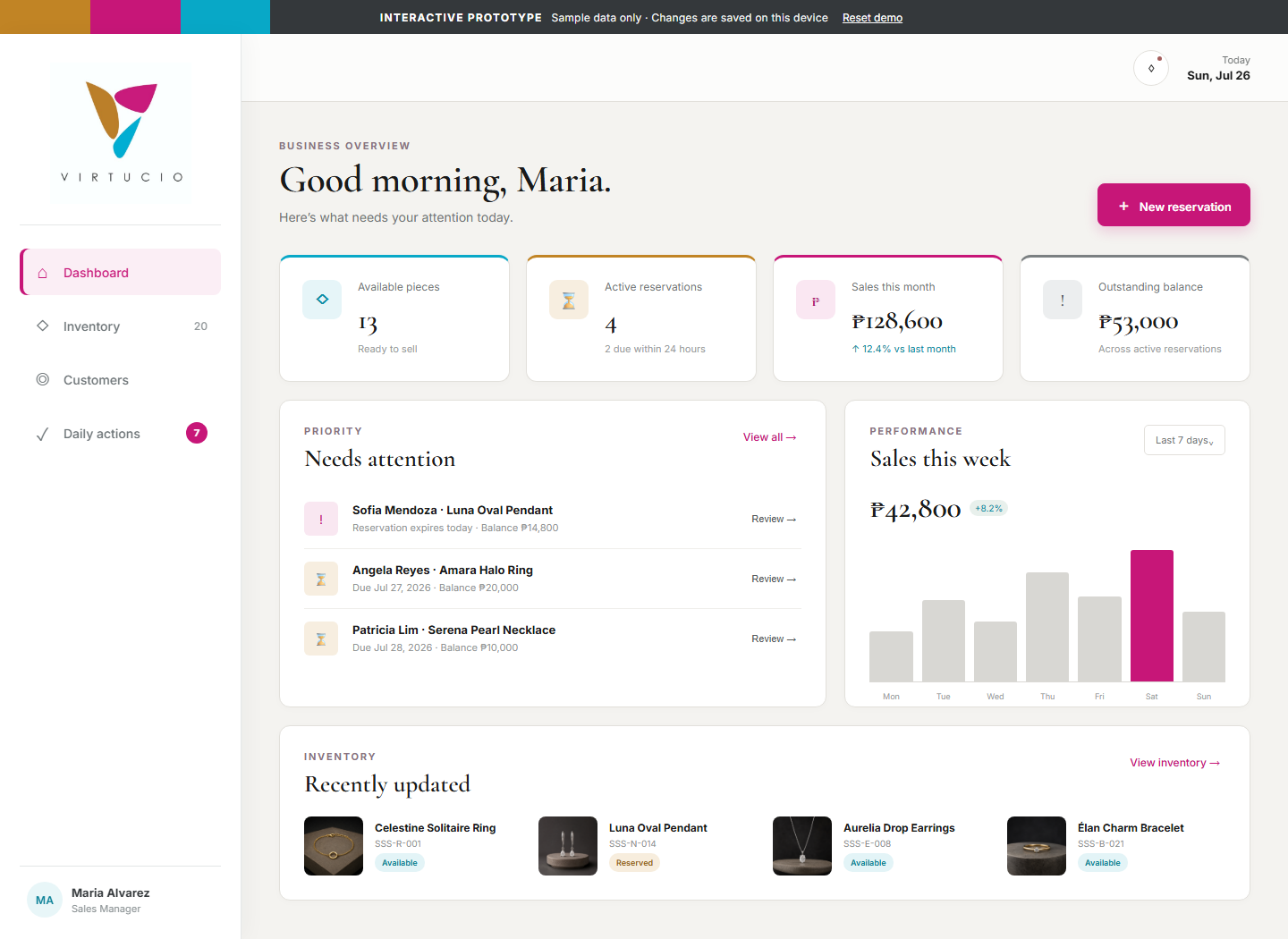The height and width of the screenshot is (939, 1288).
Task: Open the Last 7 days dropdown
Action: click(x=1184, y=440)
